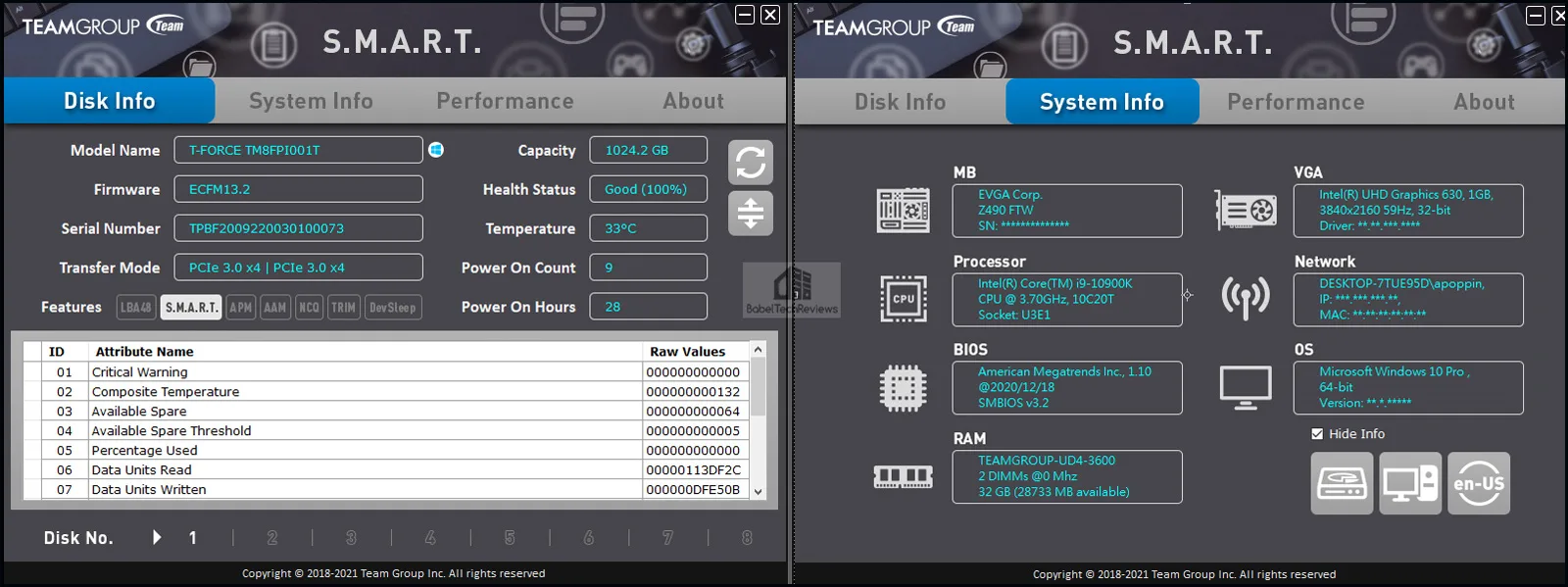Toggle the S.M.A.R.T. feature badge
Screen dimensions: 1568x587
tap(191, 308)
